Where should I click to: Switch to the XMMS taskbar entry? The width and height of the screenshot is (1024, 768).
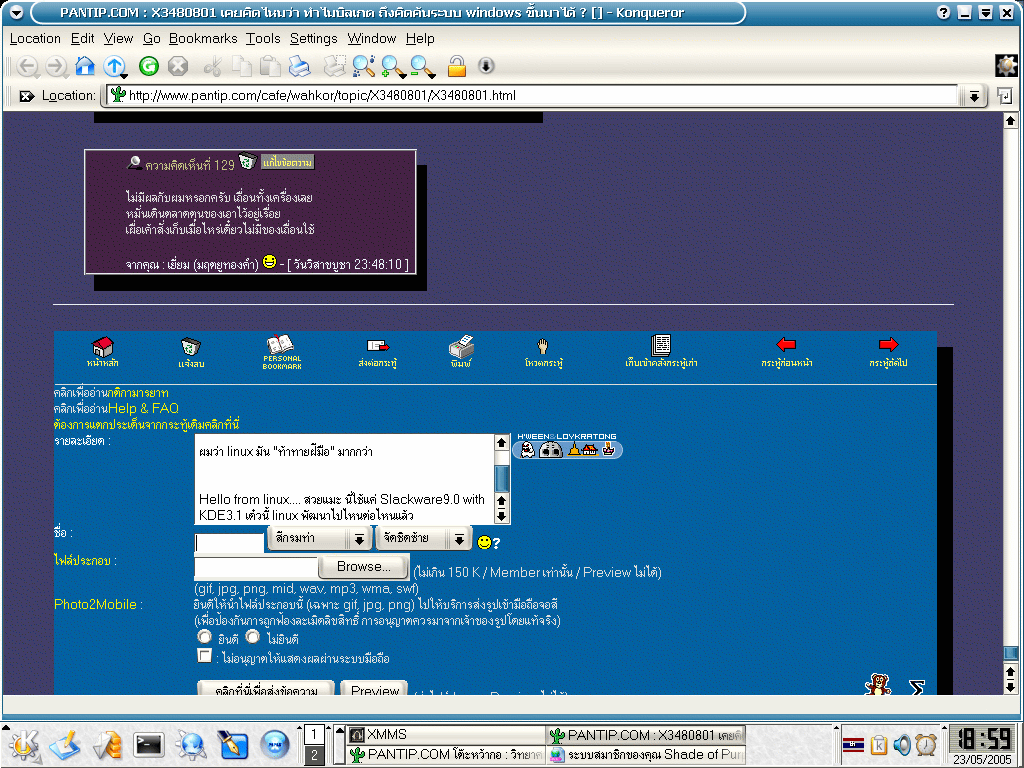pos(445,735)
